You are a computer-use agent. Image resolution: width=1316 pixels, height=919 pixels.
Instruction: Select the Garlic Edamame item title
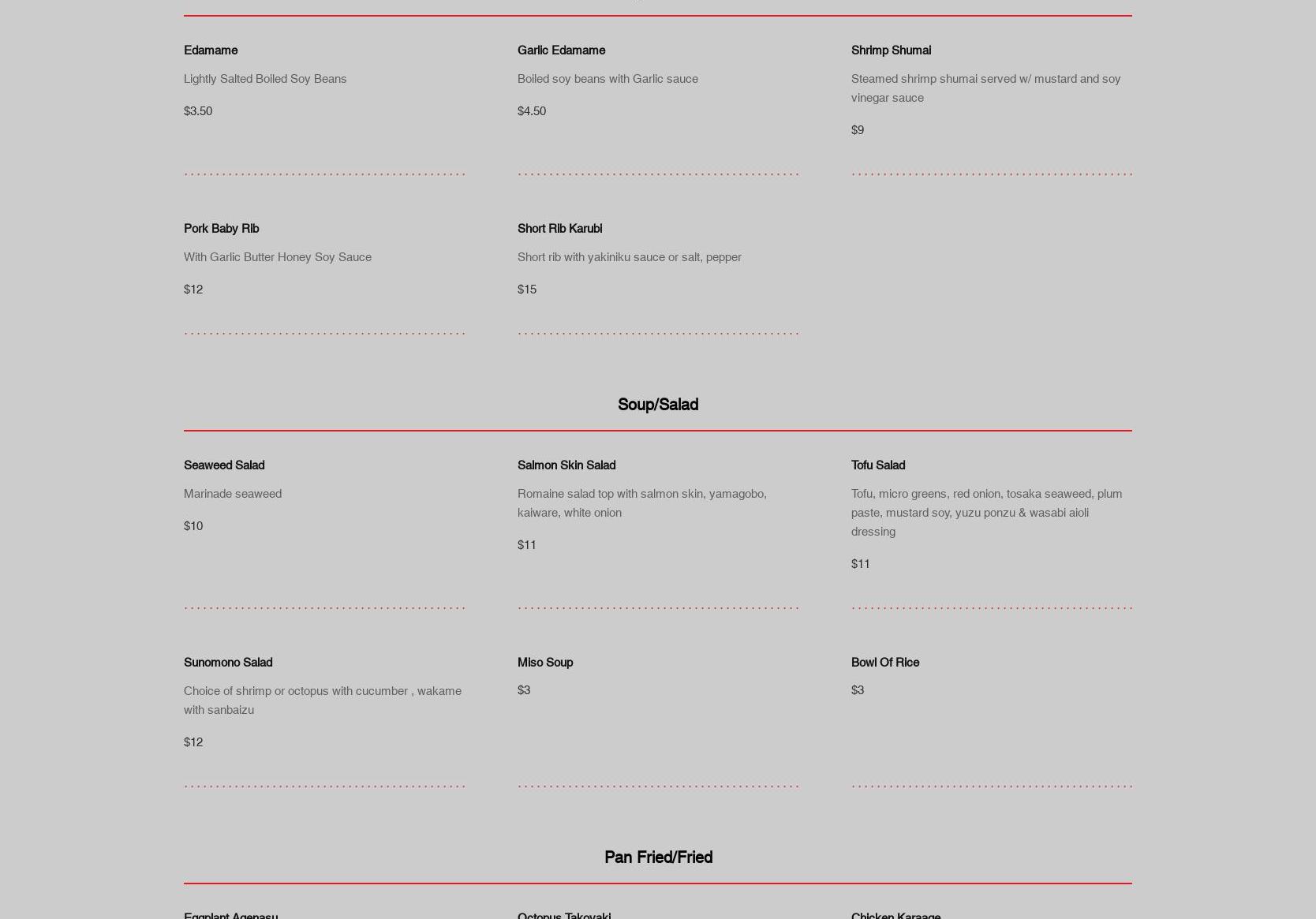[x=561, y=50]
